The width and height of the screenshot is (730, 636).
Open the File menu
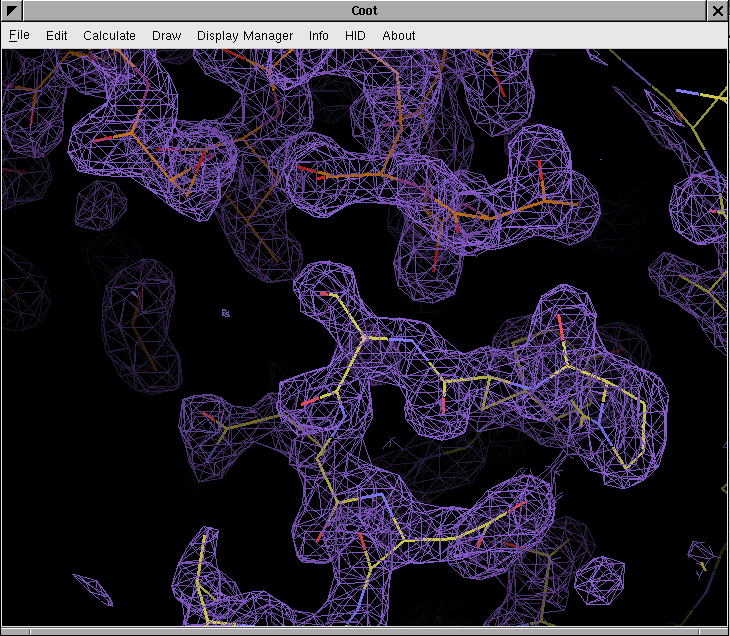coord(19,35)
